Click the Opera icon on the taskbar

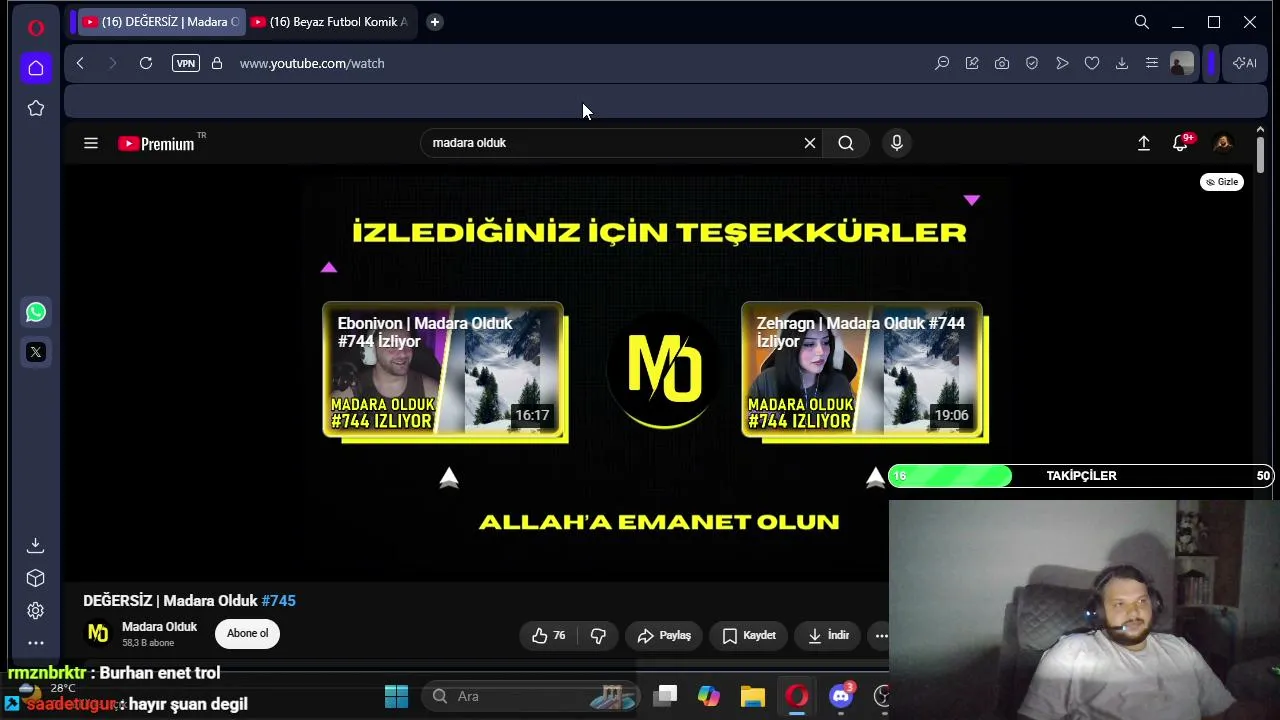click(797, 696)
